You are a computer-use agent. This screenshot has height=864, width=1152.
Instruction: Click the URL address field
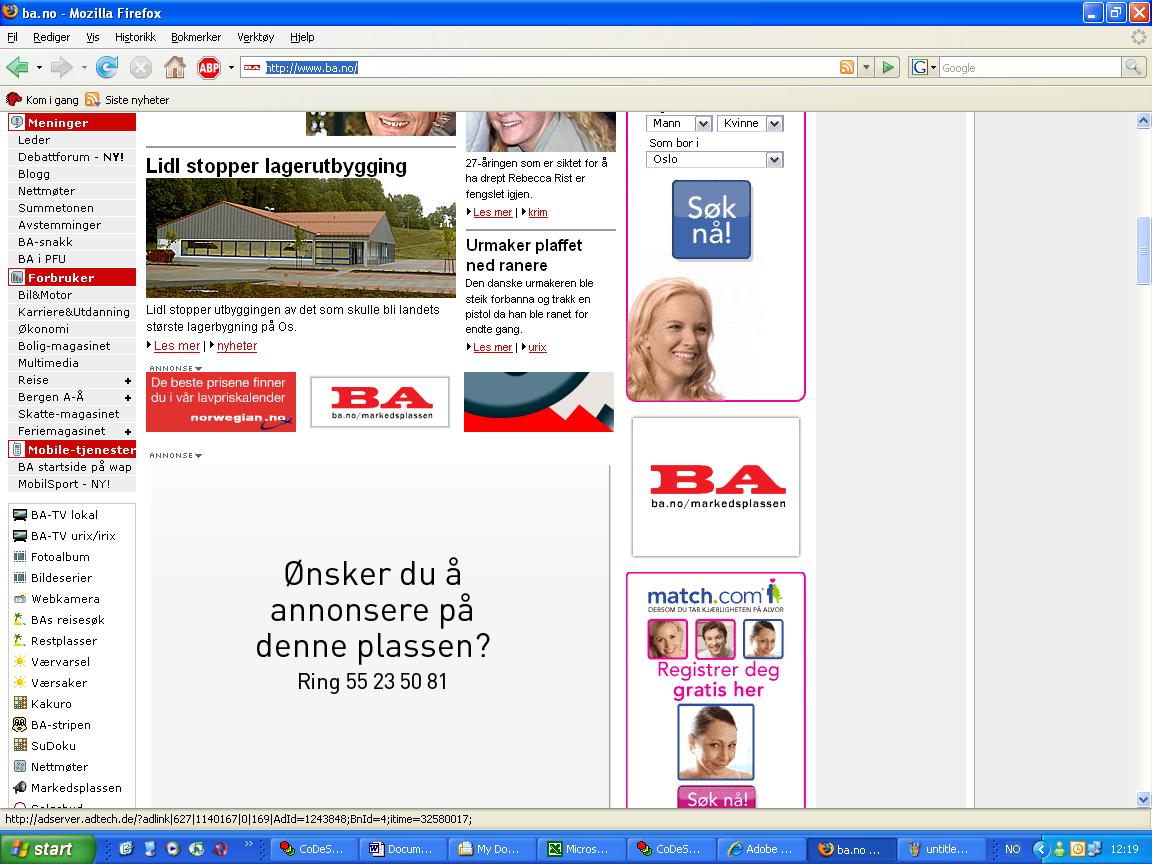[551, 68]
